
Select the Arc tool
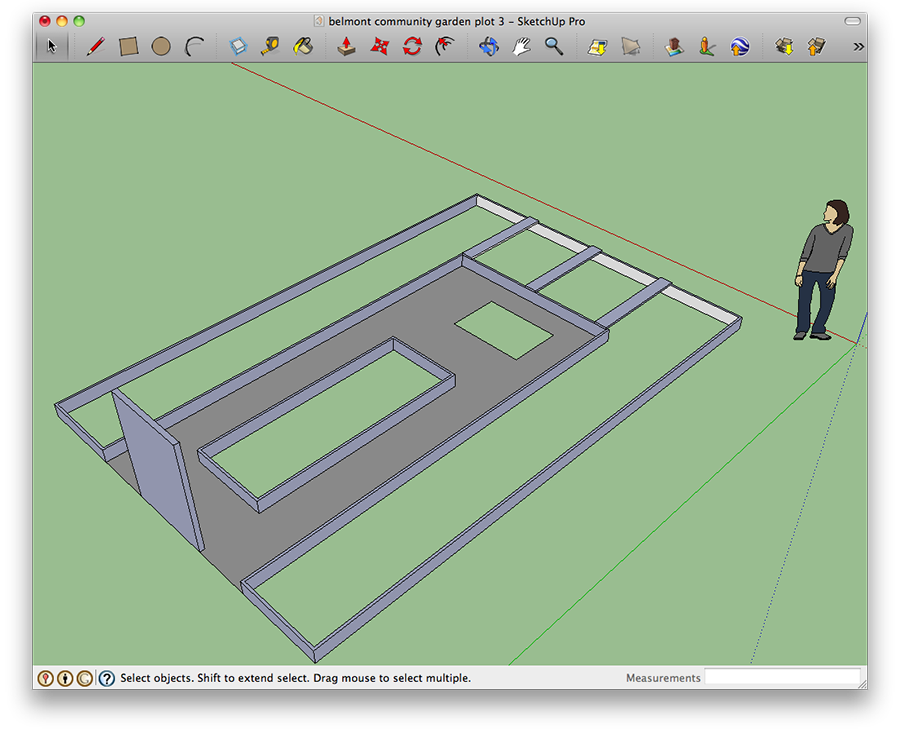pos(195,46)
